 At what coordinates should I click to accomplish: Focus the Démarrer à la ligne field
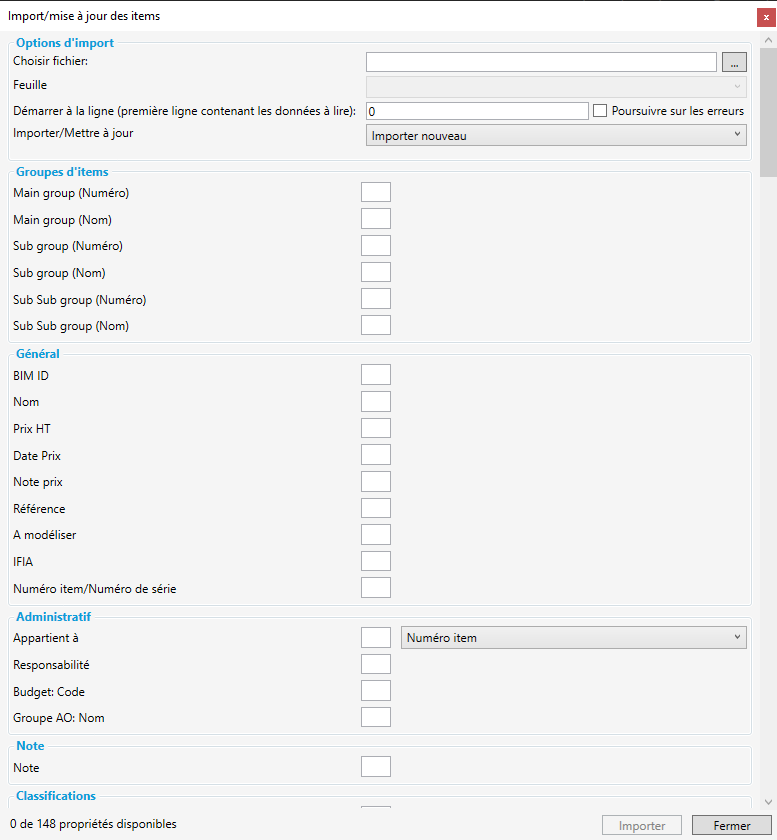coord(478,111)
